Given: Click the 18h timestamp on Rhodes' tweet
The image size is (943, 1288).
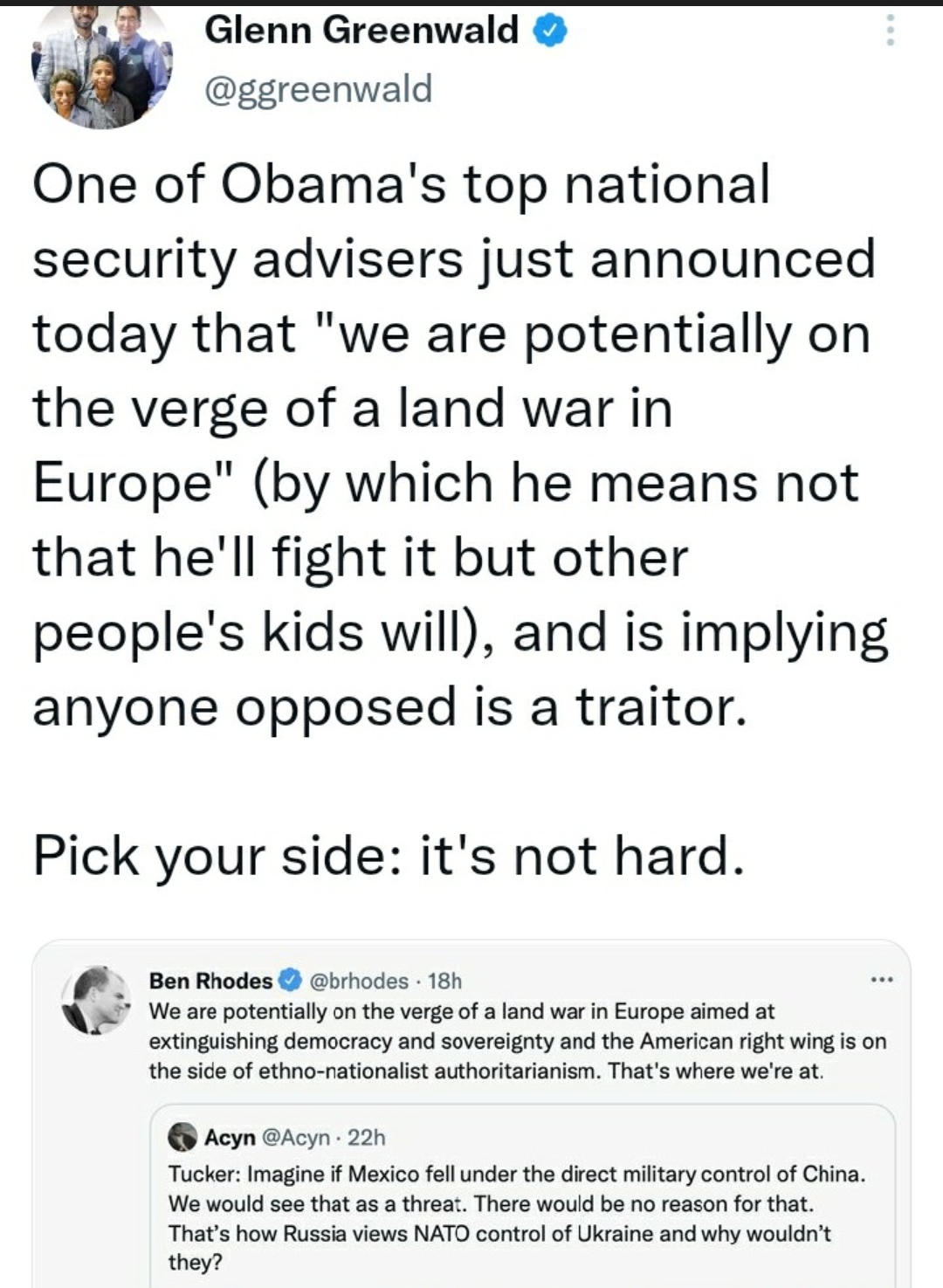Looking at the screenshot, I should click(x=445, y=981).
